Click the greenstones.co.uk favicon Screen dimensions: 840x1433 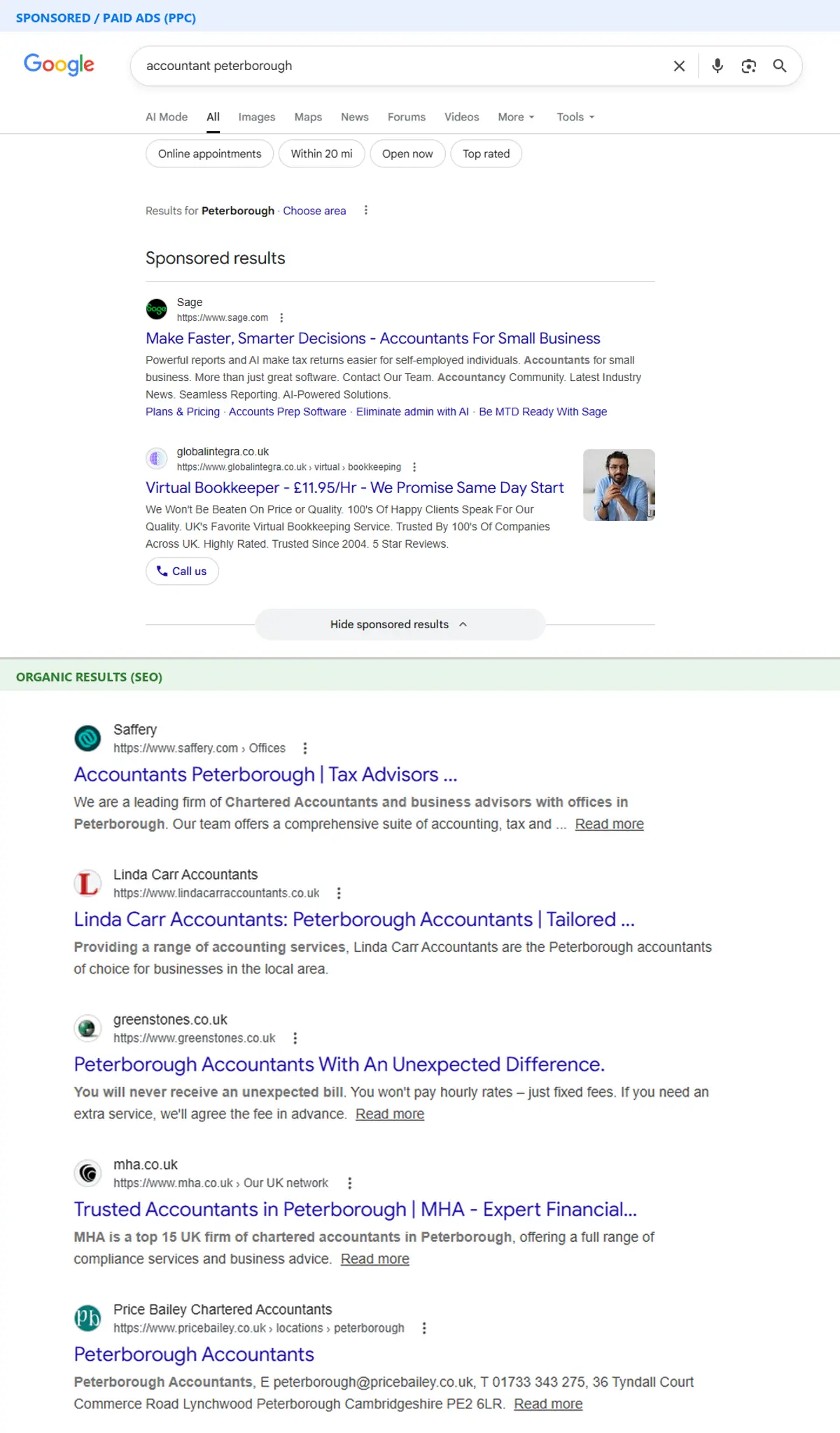tap(87, 1027)
